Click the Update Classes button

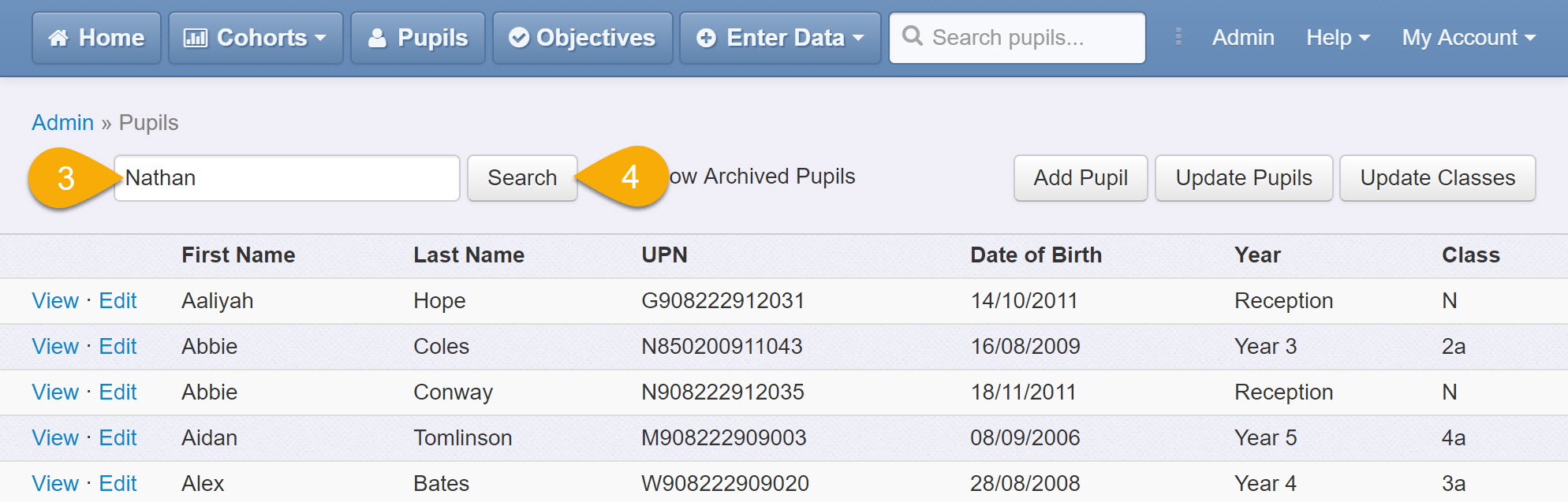click(x=1438, y=178)
